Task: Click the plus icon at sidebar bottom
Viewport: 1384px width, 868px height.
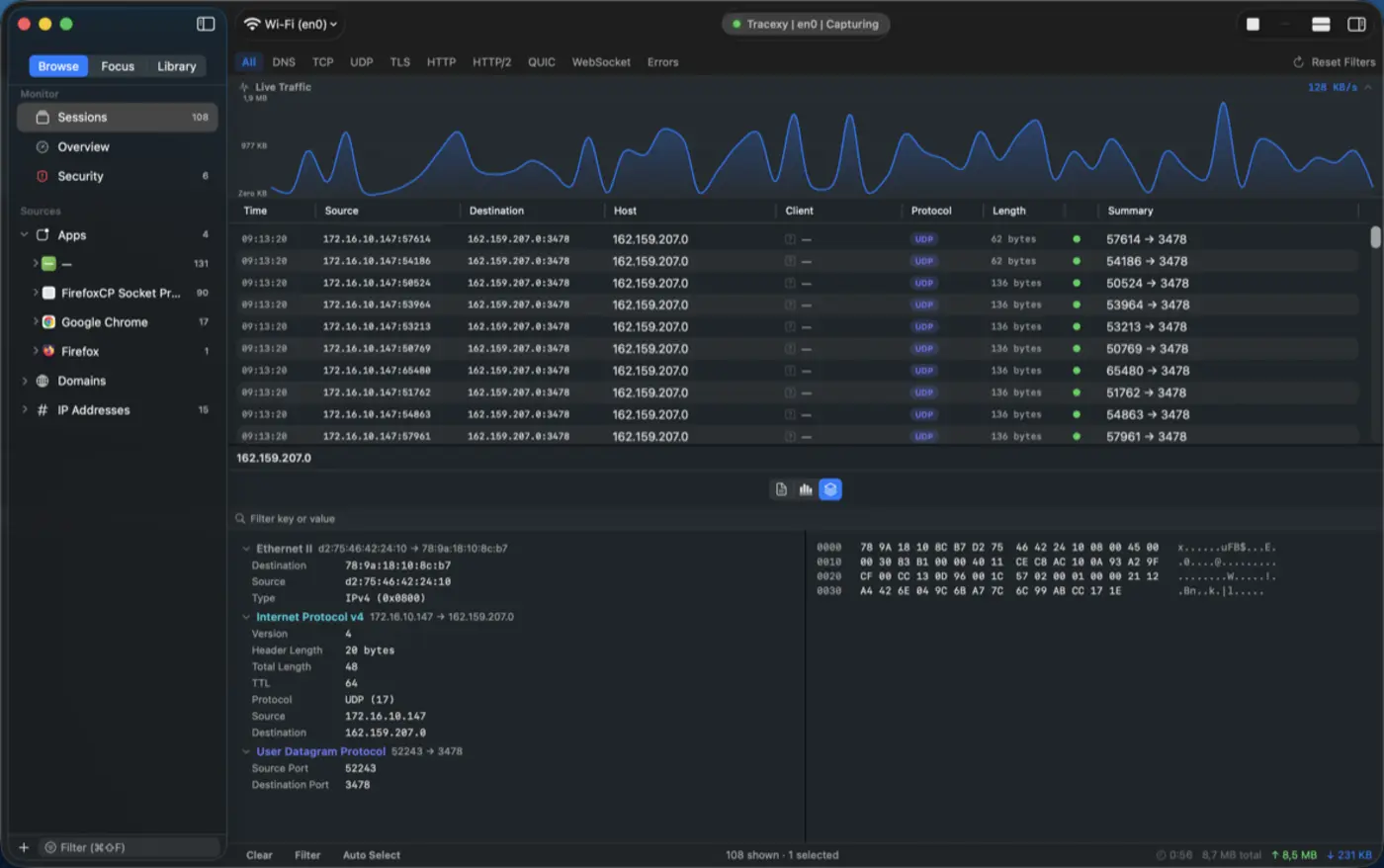Action: (24, 847)
